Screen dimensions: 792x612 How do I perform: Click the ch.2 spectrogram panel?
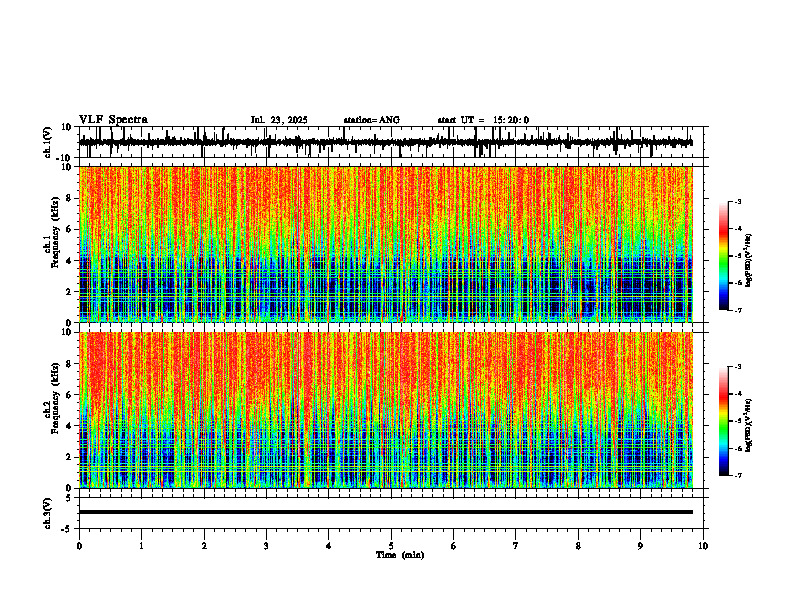[x=385, y=410]
